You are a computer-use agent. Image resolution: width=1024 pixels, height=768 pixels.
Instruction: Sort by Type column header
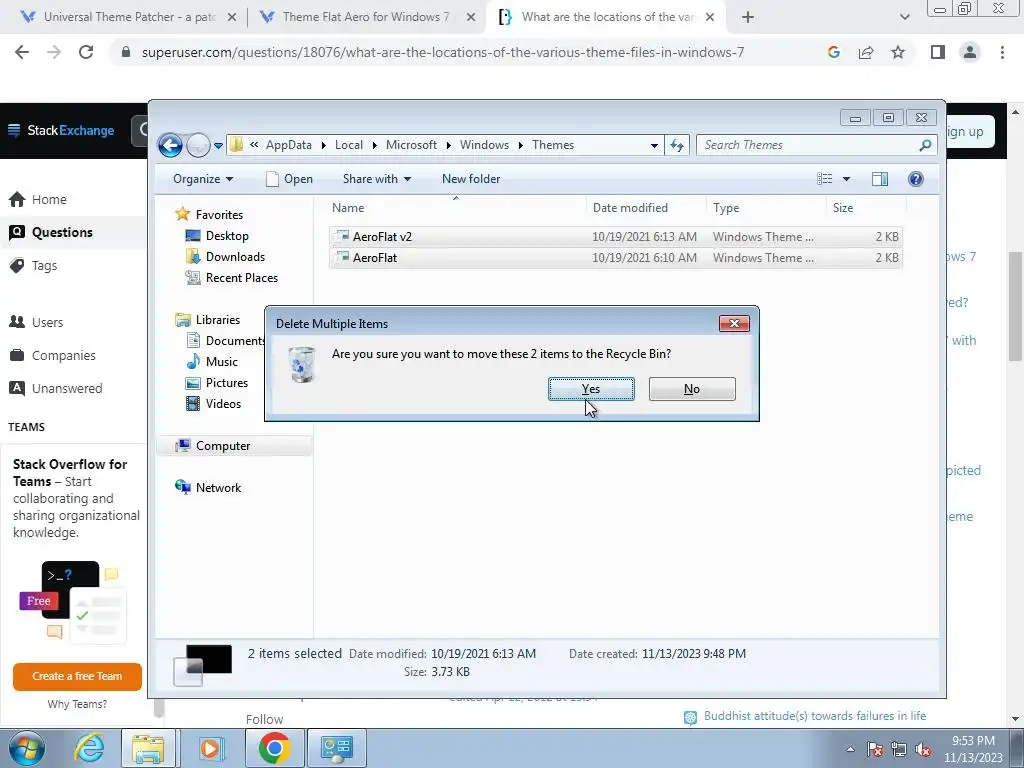766,208
